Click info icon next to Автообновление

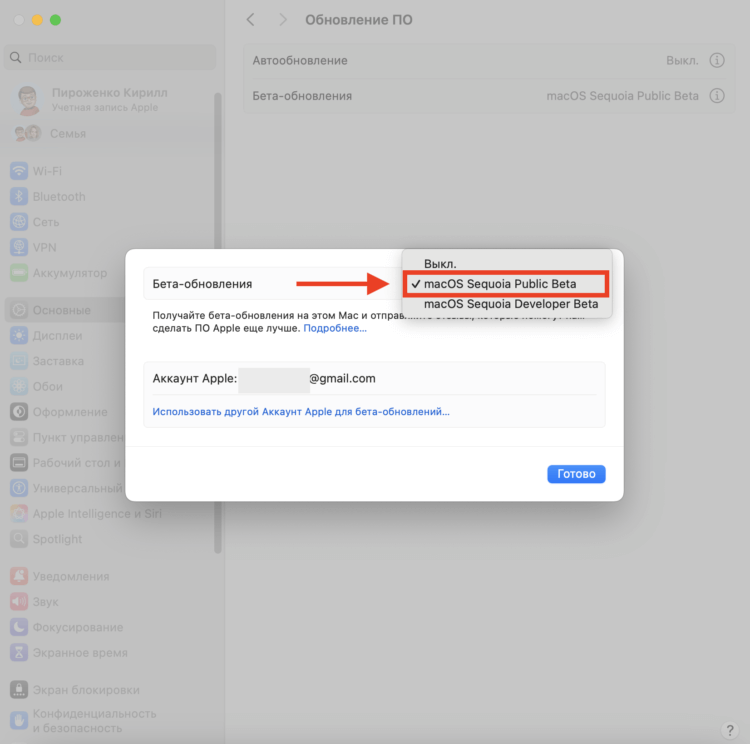tap(717, 60)
